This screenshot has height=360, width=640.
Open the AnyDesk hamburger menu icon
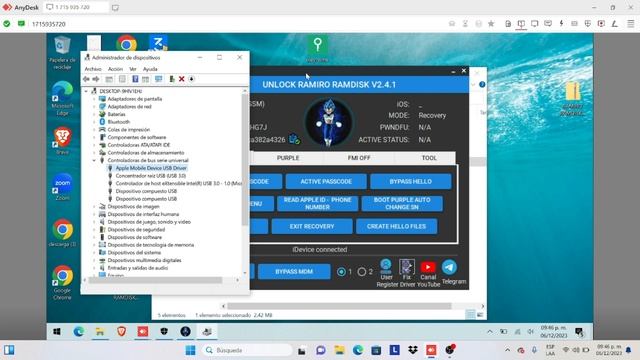tap(631, 24)
